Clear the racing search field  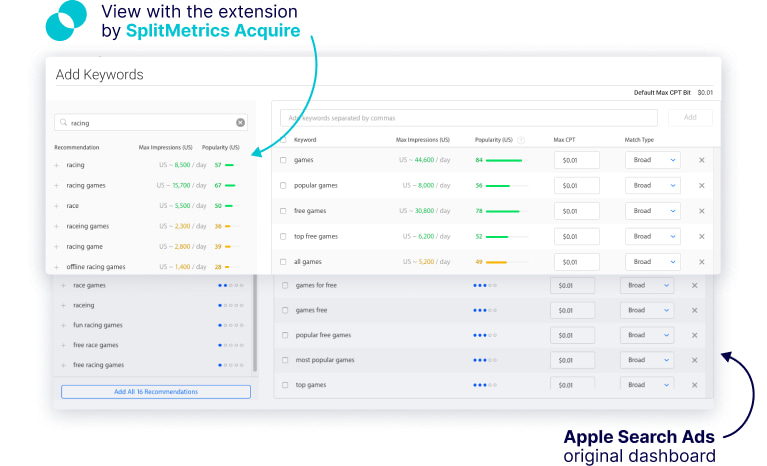240,123
